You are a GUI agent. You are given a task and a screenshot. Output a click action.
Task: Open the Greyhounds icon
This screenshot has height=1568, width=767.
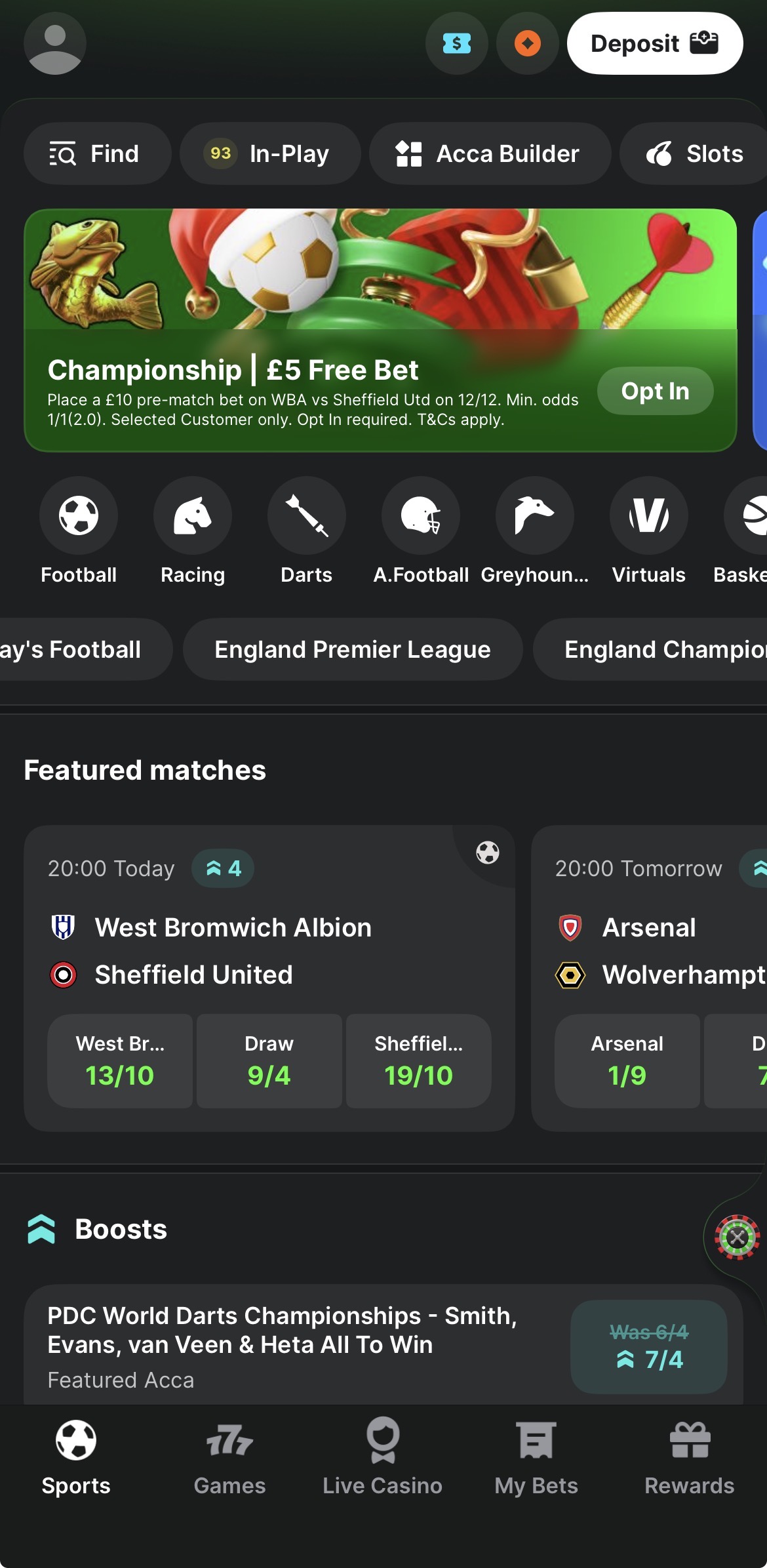pyautogui.click(x=535, y=516)
